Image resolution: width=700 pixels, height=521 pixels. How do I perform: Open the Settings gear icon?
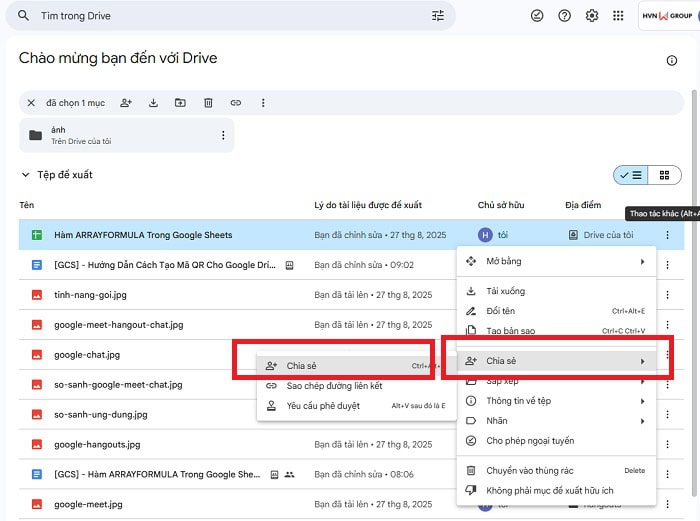coord(592,16)
